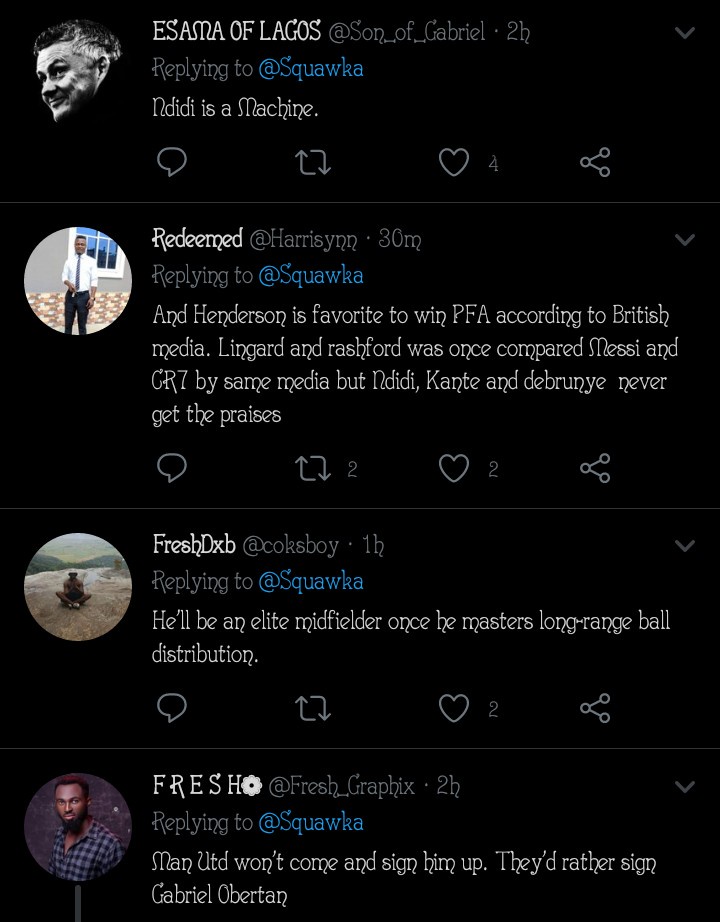Open the options chevron on FreshDxb's tweet
This screenshot has width=720, height=922.
(685, 546)
